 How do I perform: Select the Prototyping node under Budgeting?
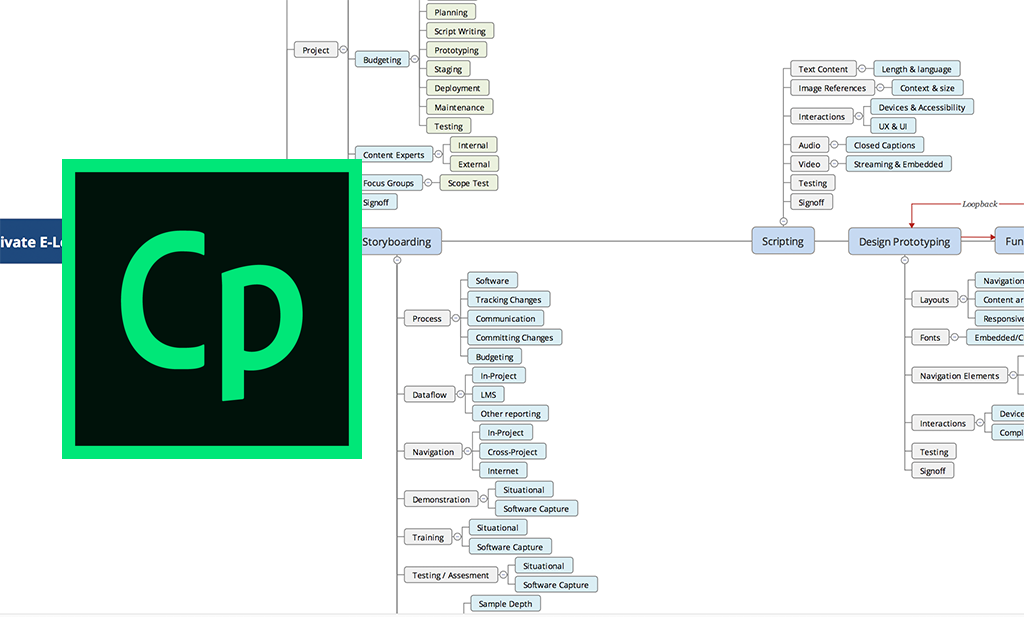tap(456, 50)
